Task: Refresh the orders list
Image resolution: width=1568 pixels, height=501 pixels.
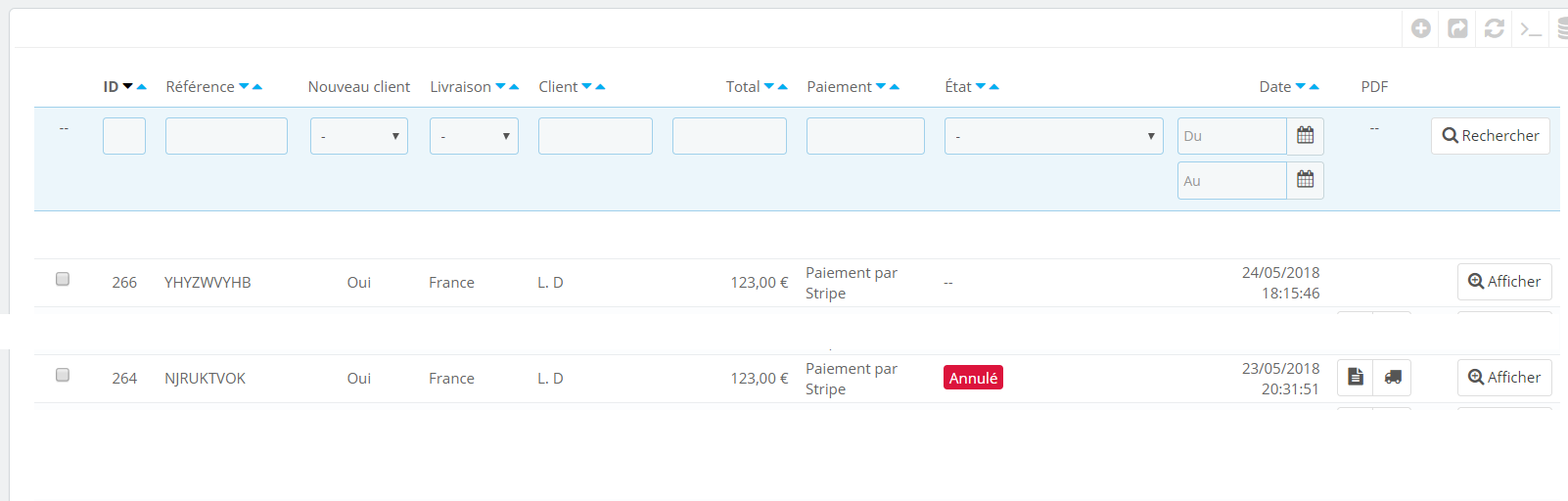Action: (x=1494, y=28)
